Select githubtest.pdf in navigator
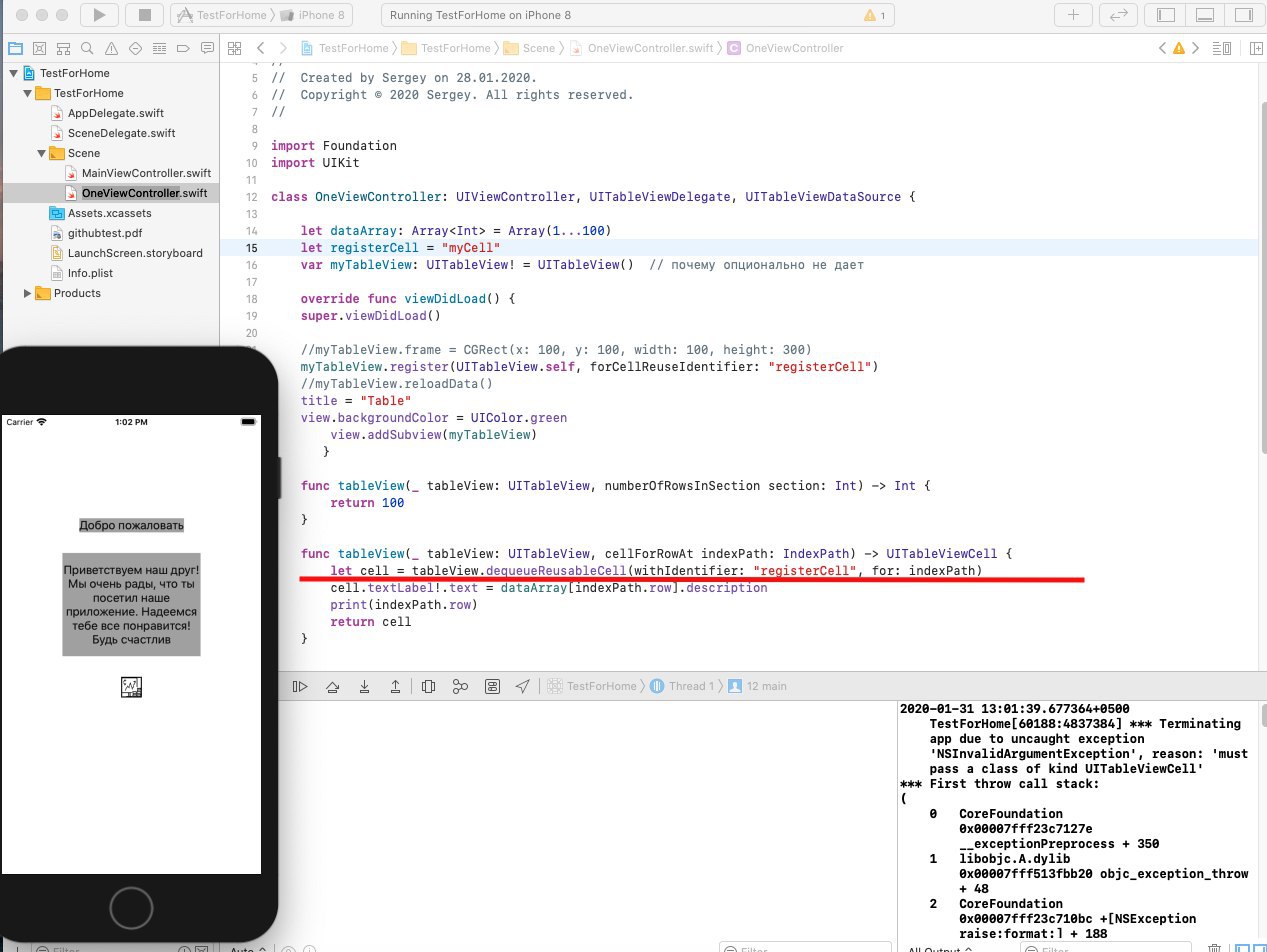 (104, 233)
